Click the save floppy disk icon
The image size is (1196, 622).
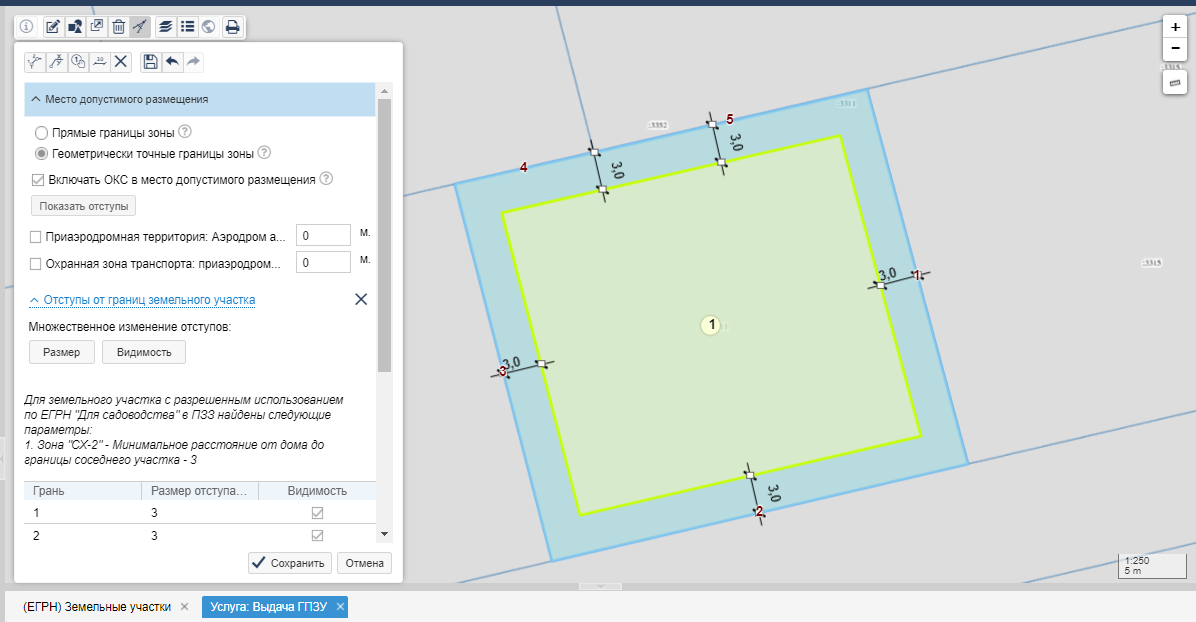(x=150, y=62)
